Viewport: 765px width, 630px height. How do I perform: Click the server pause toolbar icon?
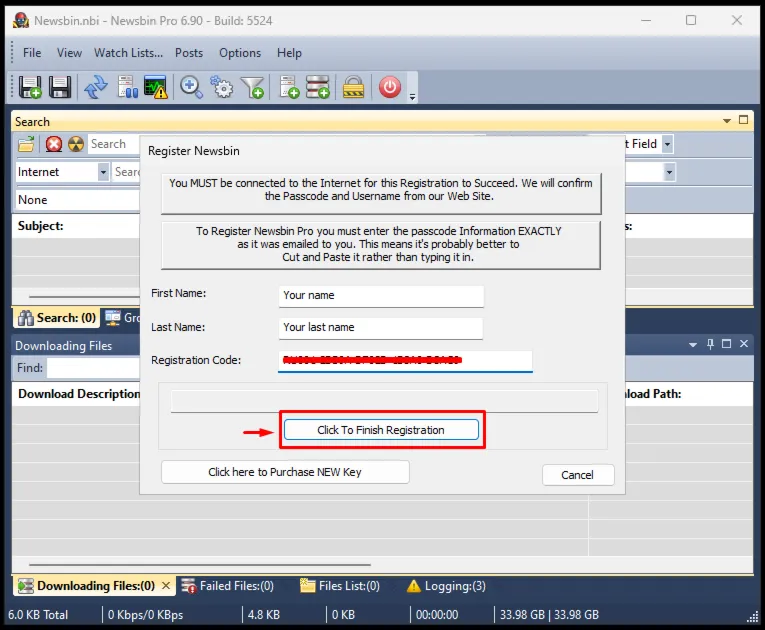(127, 87)
